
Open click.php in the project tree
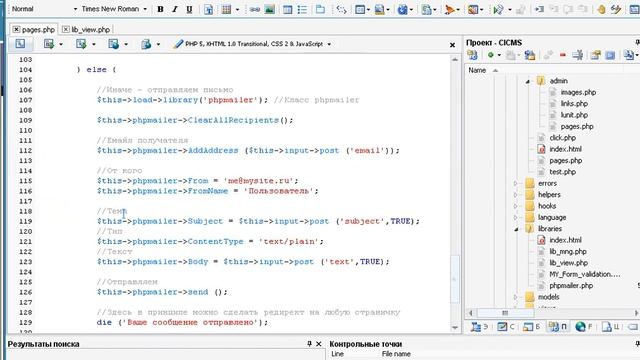click(x=562, y=138)
